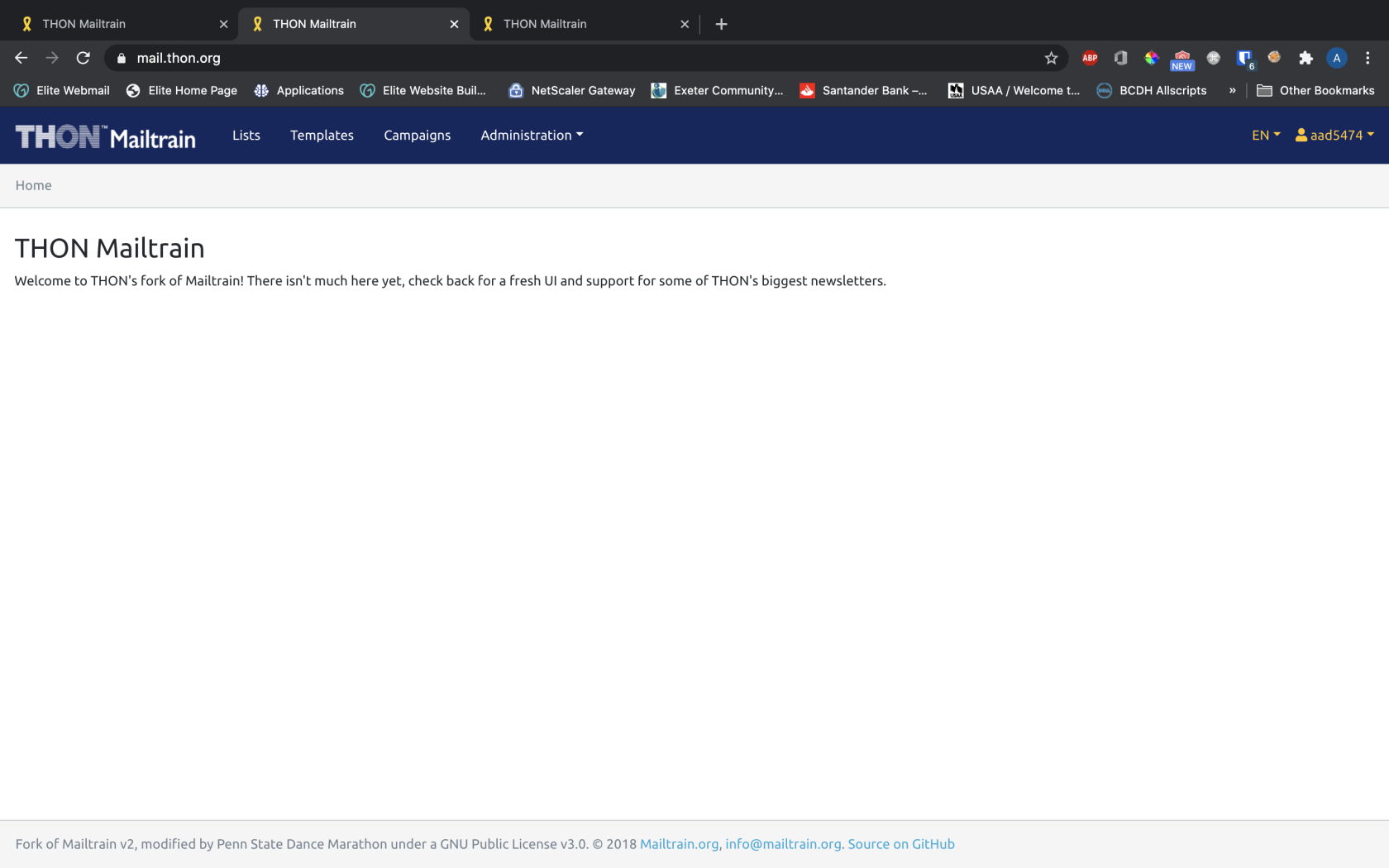Viewport: 1389px width, 868px height.
Task: Open the Applications bookmark
Action: pos(298,90)
